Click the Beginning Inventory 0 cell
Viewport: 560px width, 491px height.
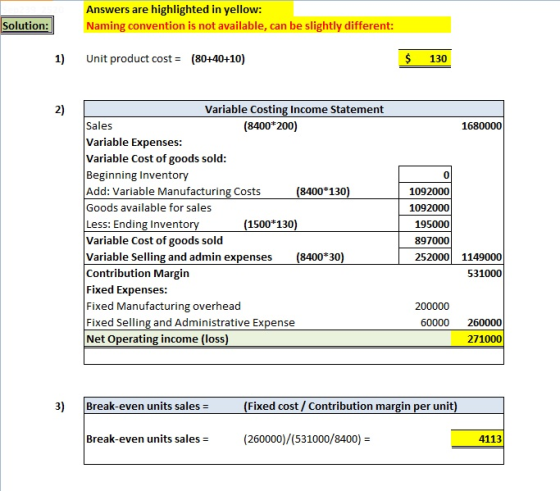pyautogui.click(x=425, y=175)
